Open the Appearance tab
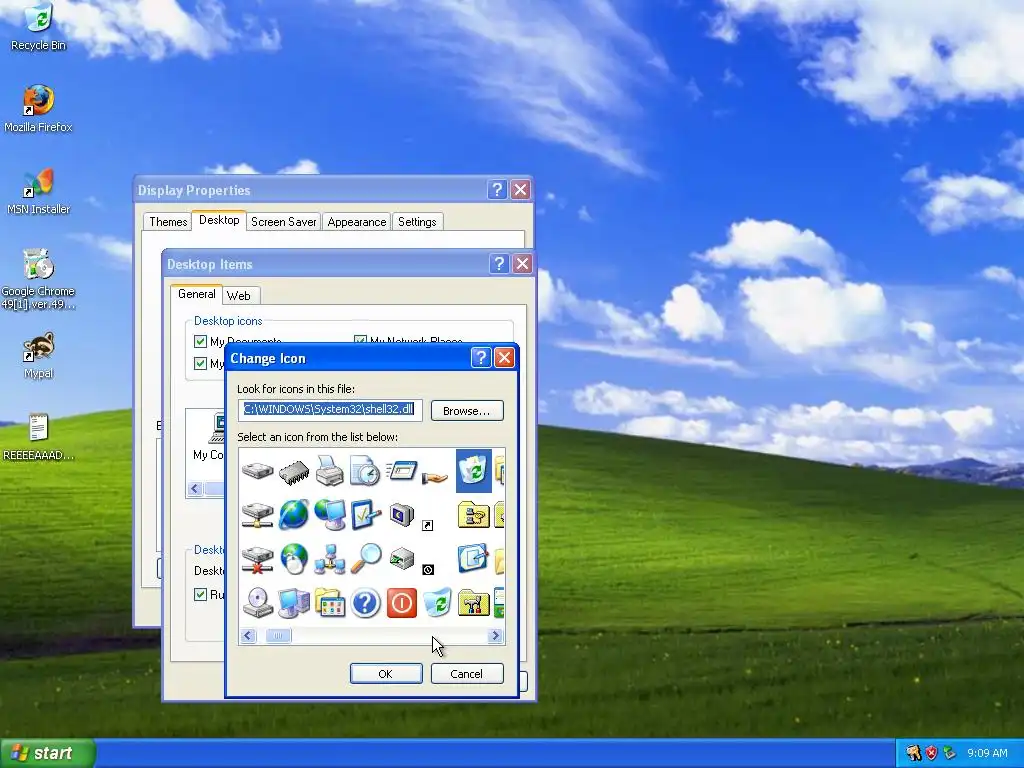Screen dimensions: 1024x768 [x=357, y=222]
